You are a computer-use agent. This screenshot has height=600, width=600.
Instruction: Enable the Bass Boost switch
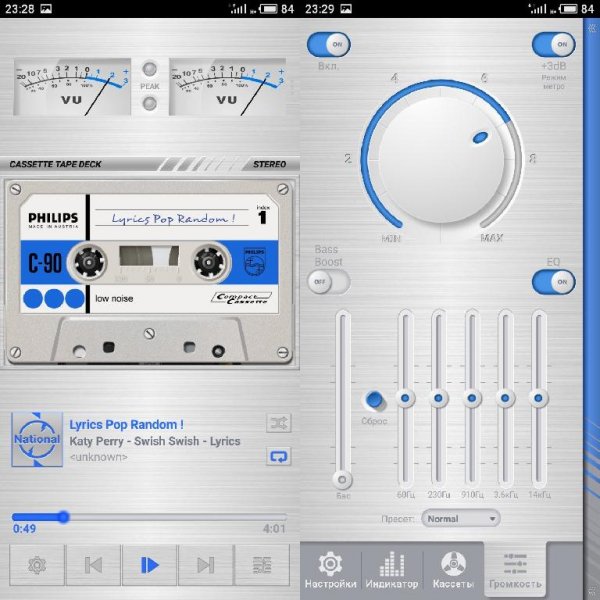coord(329,282)
